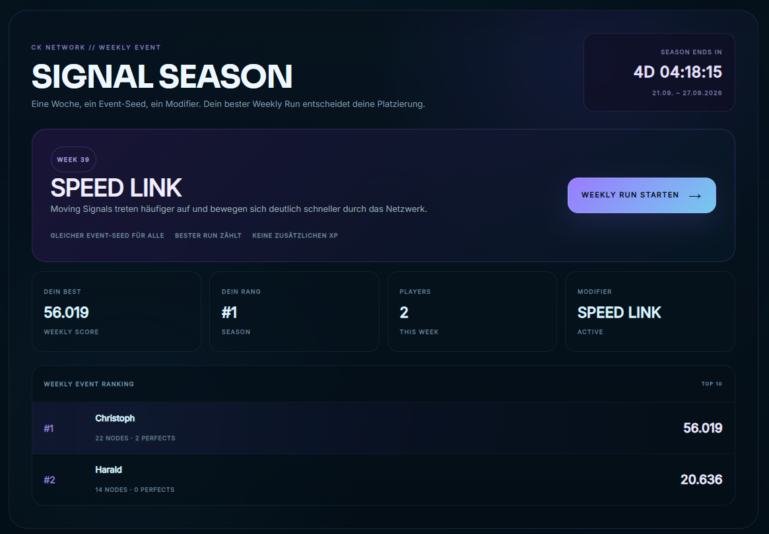Start the weekly run with the gradient button
Image resolution: width=769 pixels, height=534 pixels.
(x=641, y=195)
